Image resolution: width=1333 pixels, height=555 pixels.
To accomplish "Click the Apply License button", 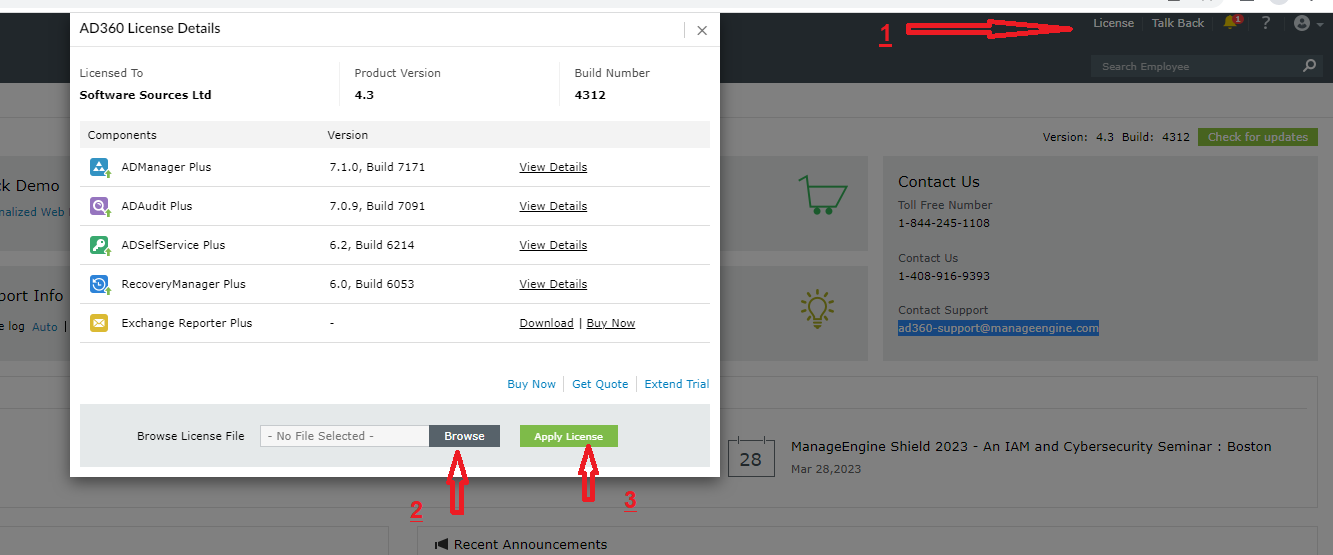I will pyautogui.click(x=568, y=436).
